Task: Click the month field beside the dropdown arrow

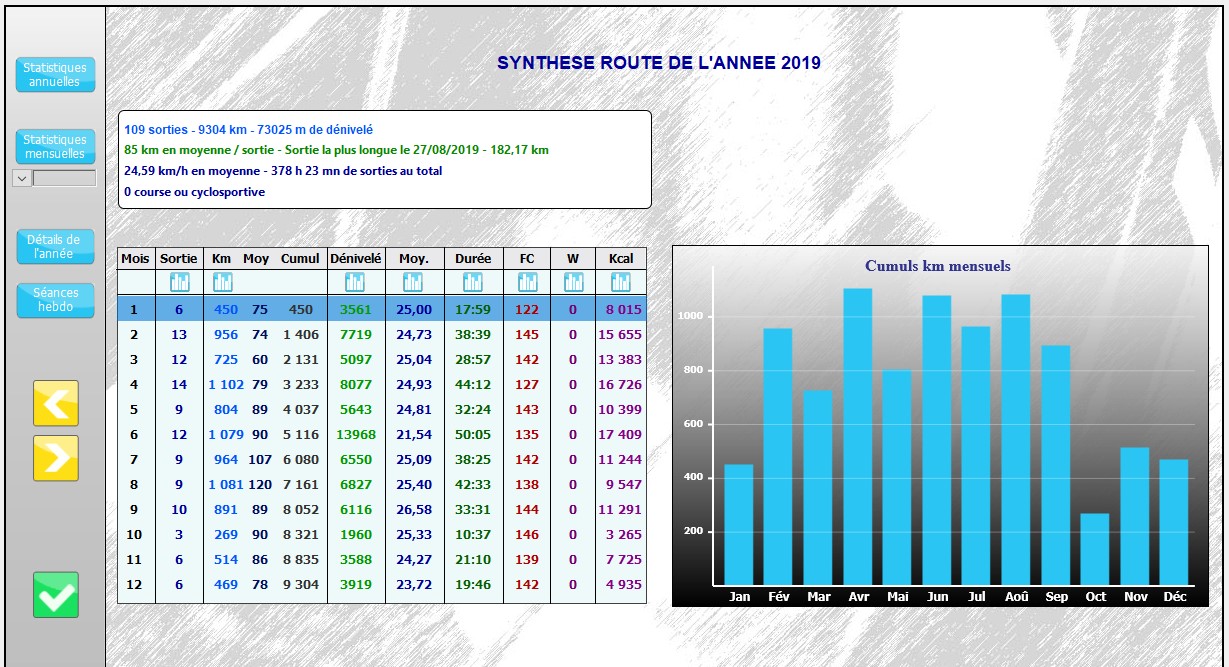Action: 64,178
